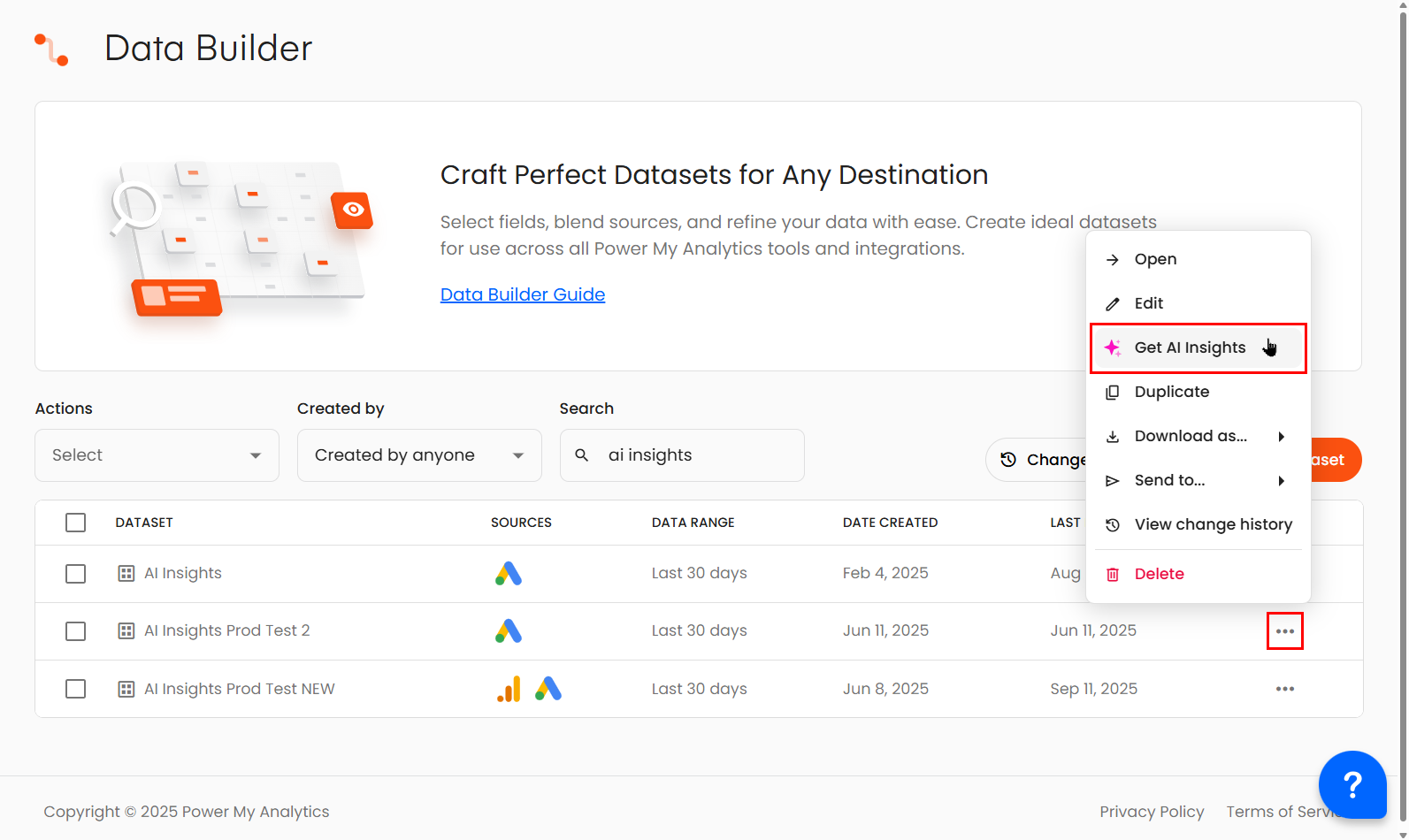The height and width of the screenshot is (840, 1409).
Task: Click the Google Ads icon in AI Insights row
Action: (509, 574)
